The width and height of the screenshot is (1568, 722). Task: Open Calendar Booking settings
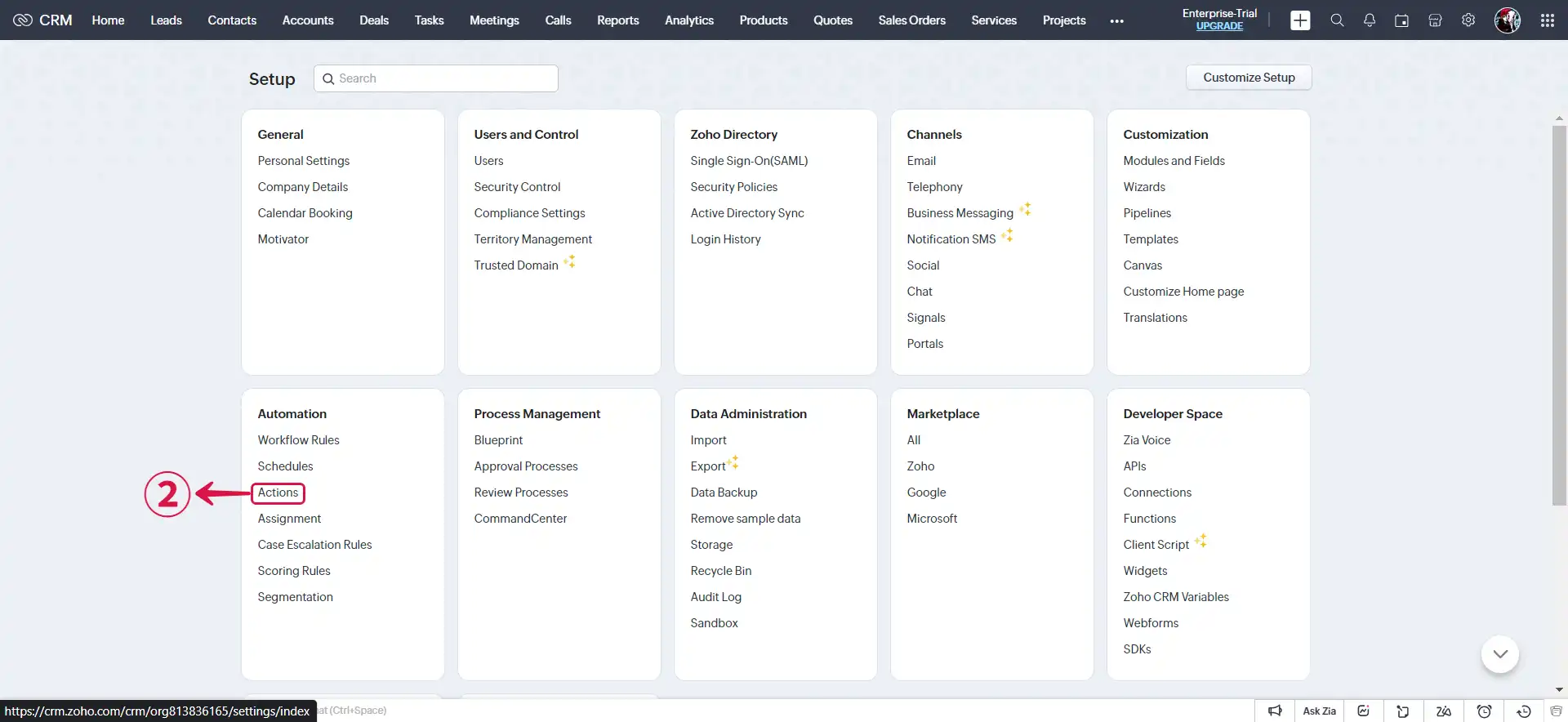pyautogui.click(x=305, y=213)
